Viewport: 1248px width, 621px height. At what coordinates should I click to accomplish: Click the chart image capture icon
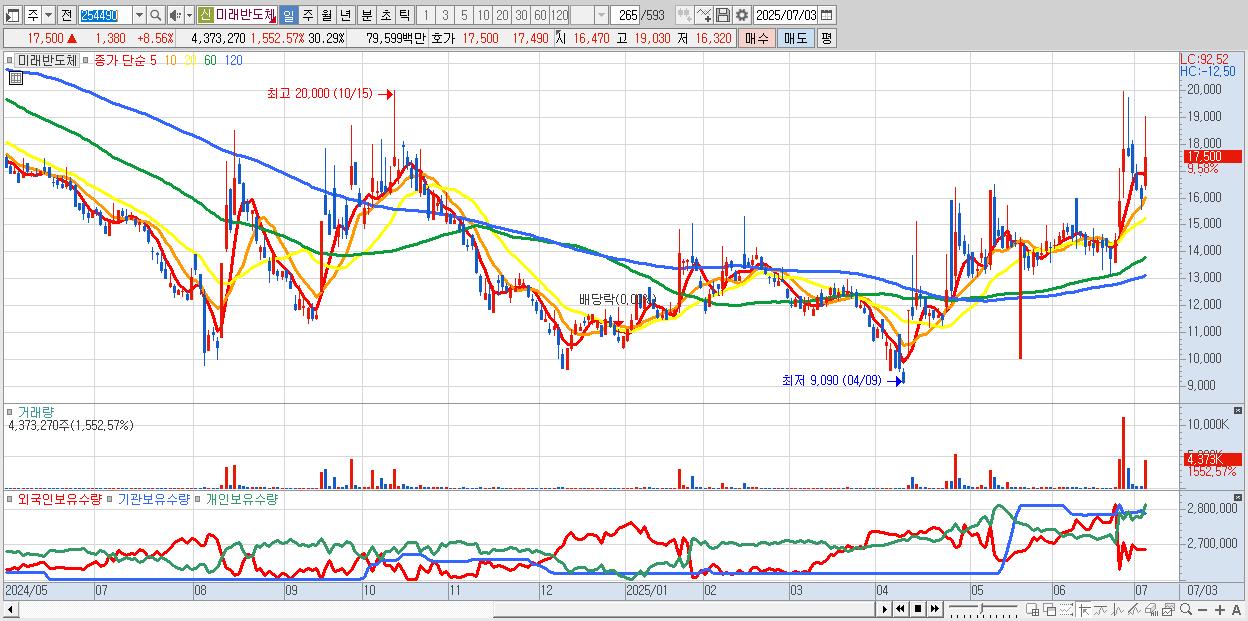pyautogui.click(x=1169, y=610)
